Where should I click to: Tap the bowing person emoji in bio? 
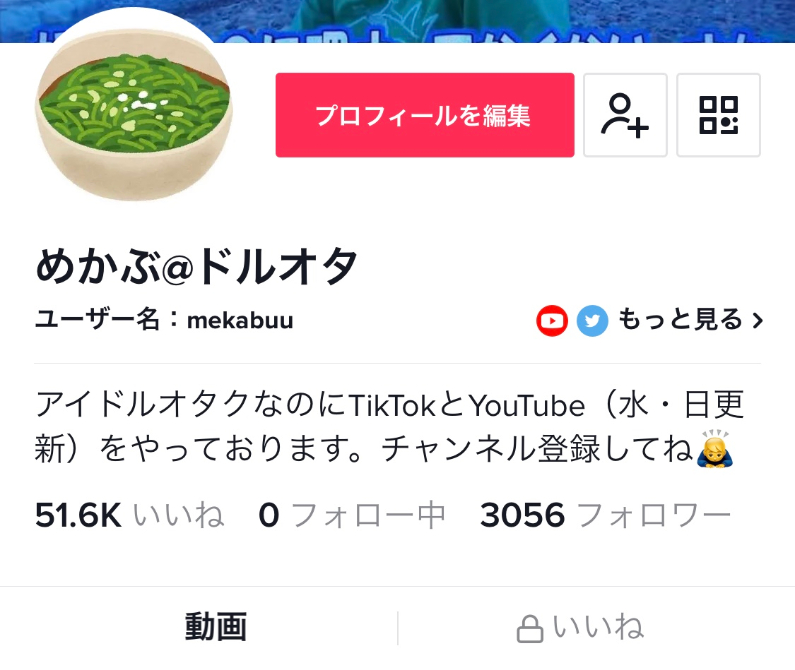715,448
